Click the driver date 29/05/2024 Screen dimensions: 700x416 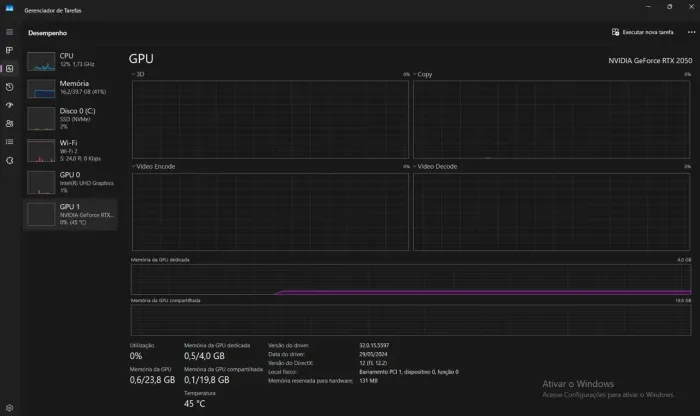[x=373, y=354]
